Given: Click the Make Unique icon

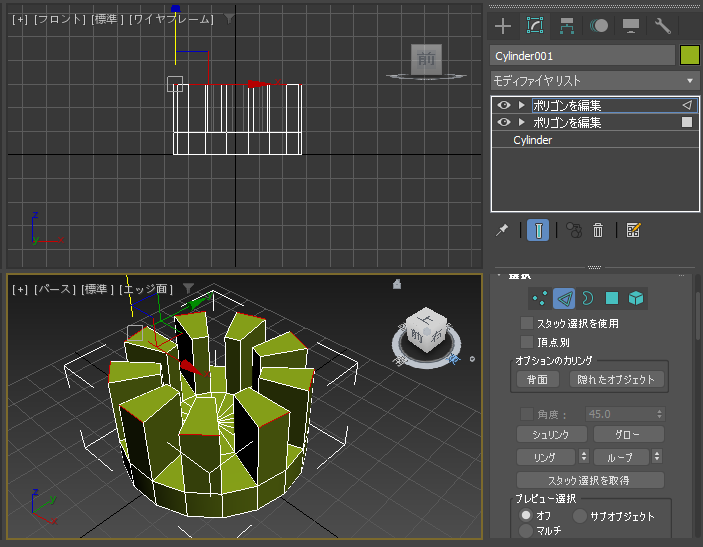Looking at the screenshot, I should coord(574,230).
